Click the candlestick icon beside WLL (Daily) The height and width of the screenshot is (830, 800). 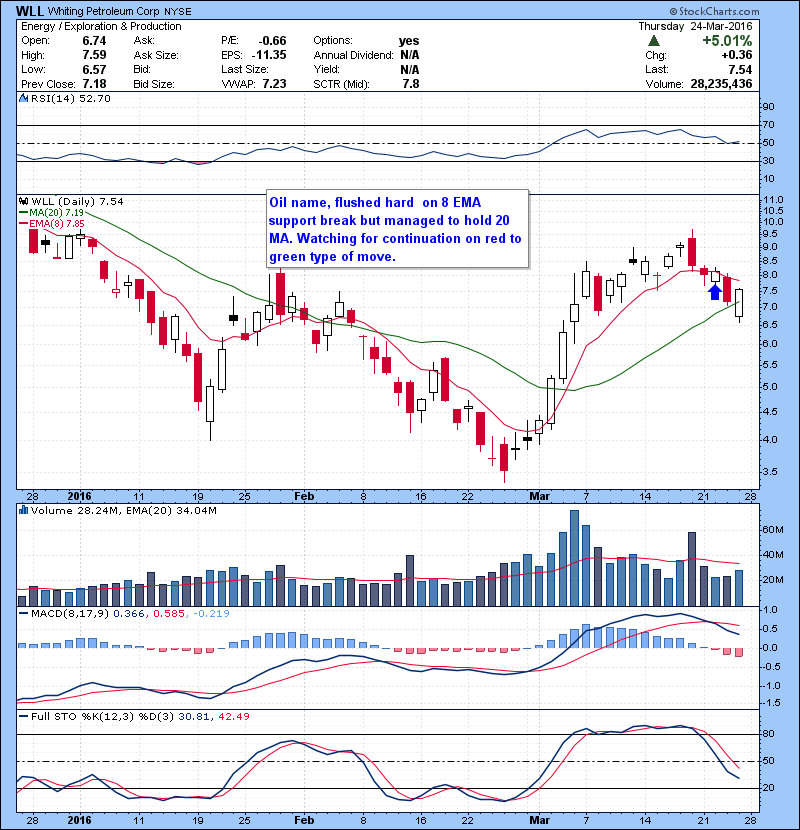click(23, 201)
